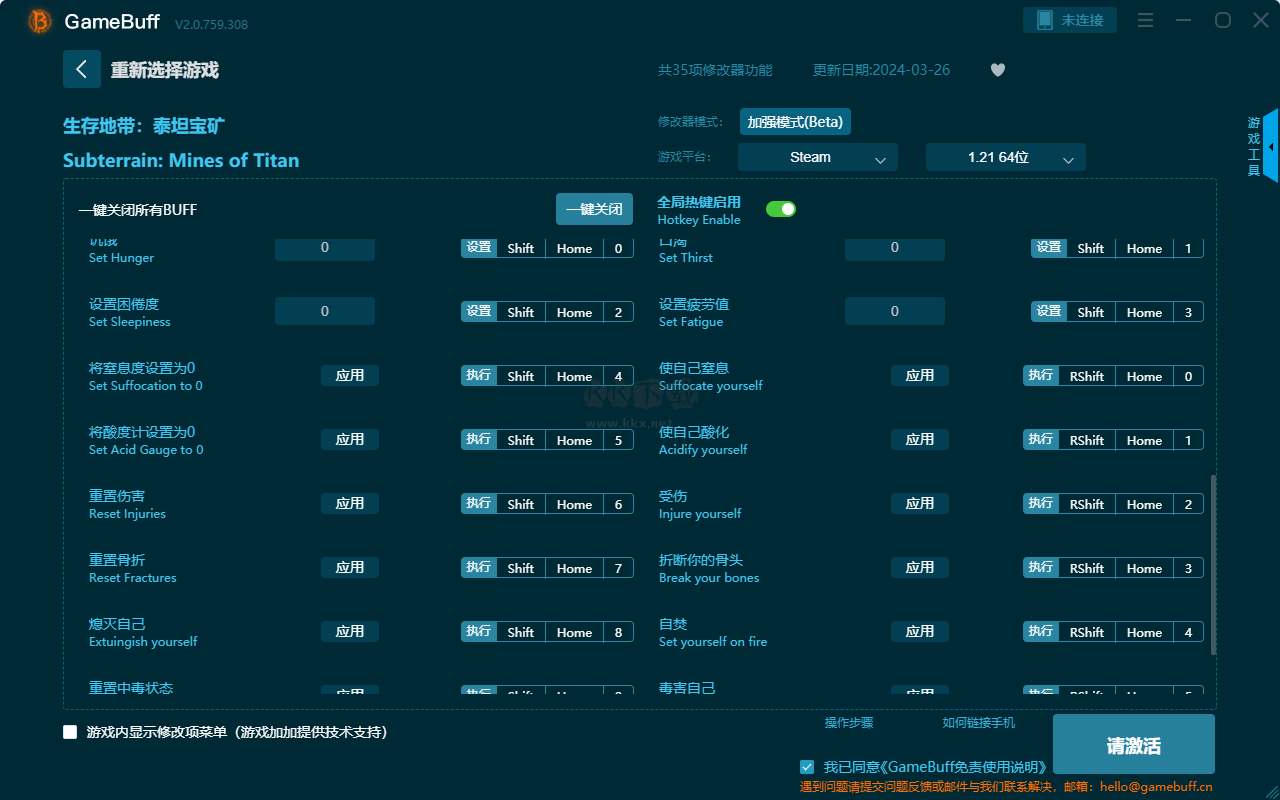
Task: Select the 加强模式(Beta) mode button
Action: [795, 122]
